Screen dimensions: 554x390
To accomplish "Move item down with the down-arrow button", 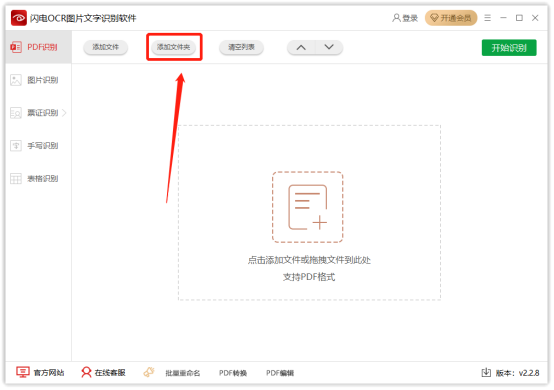I will click(x=329, y=47).
